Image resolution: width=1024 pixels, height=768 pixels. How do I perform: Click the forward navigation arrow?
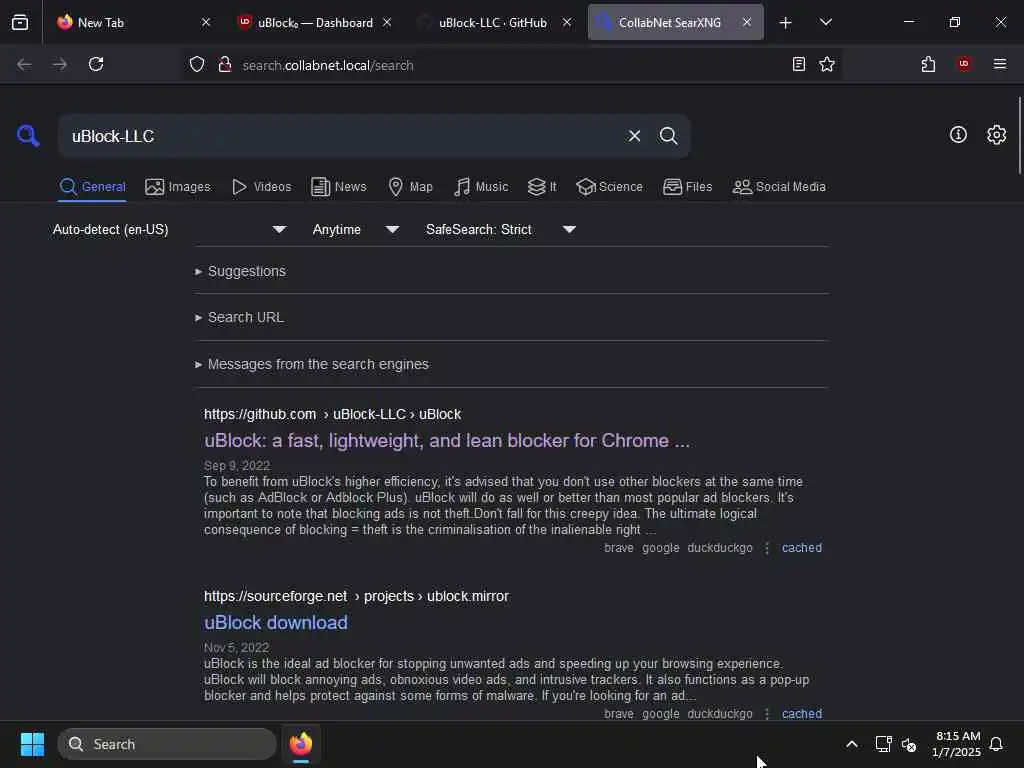click(59, 64)
